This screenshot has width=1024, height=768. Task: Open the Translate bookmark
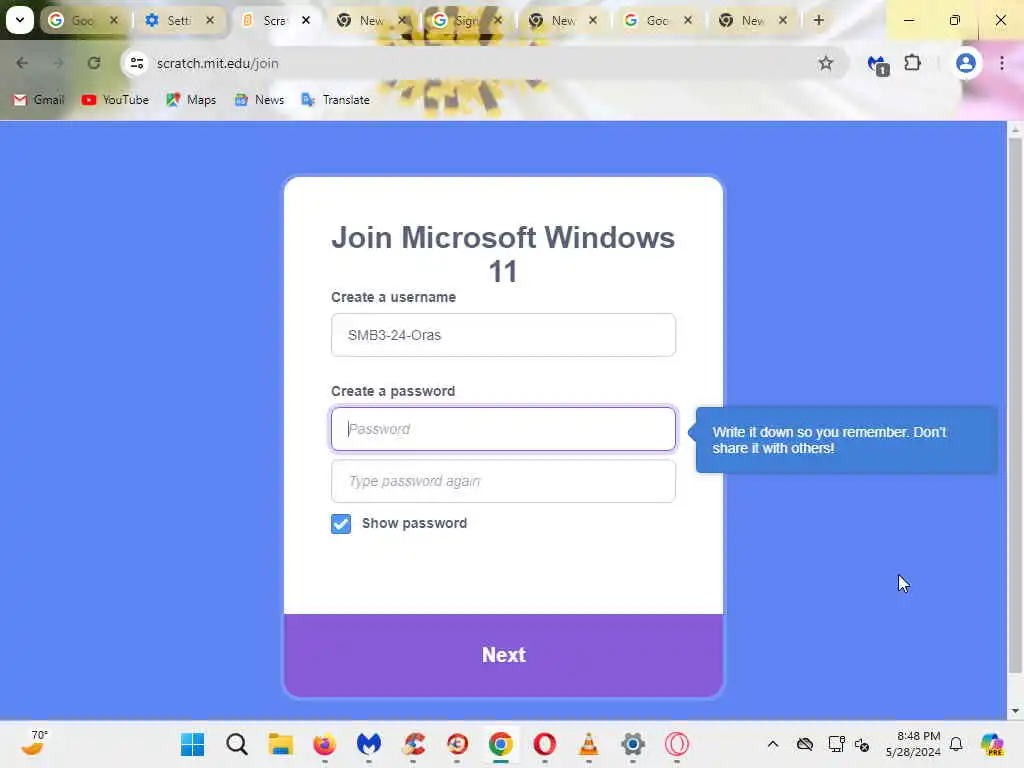click(x=336, y=99)
